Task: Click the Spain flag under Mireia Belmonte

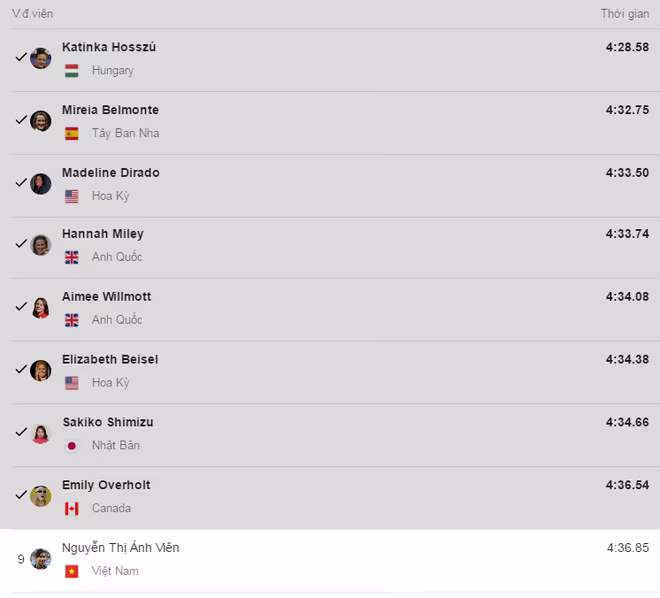Action: [72, 133]
